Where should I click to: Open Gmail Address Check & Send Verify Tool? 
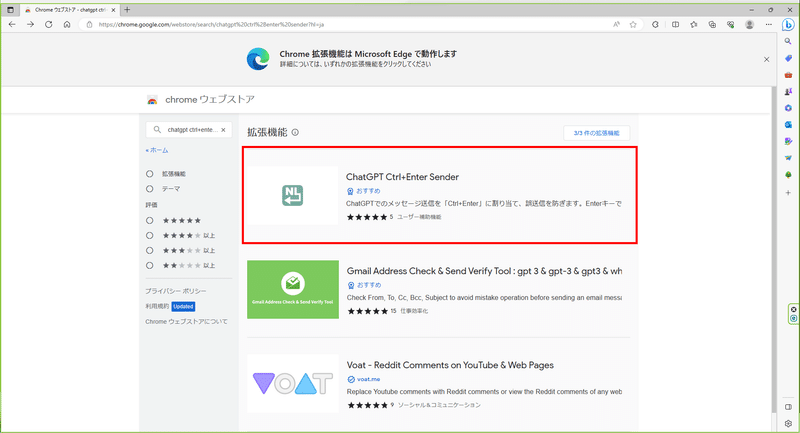click(x=484, y=271)
